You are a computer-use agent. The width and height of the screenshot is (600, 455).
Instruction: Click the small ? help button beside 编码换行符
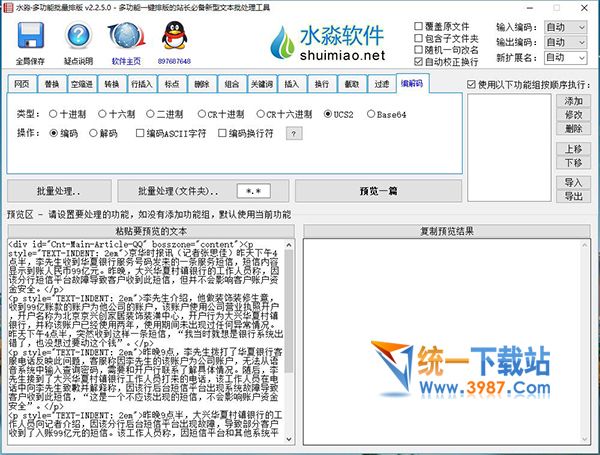(x=294, y=134)
